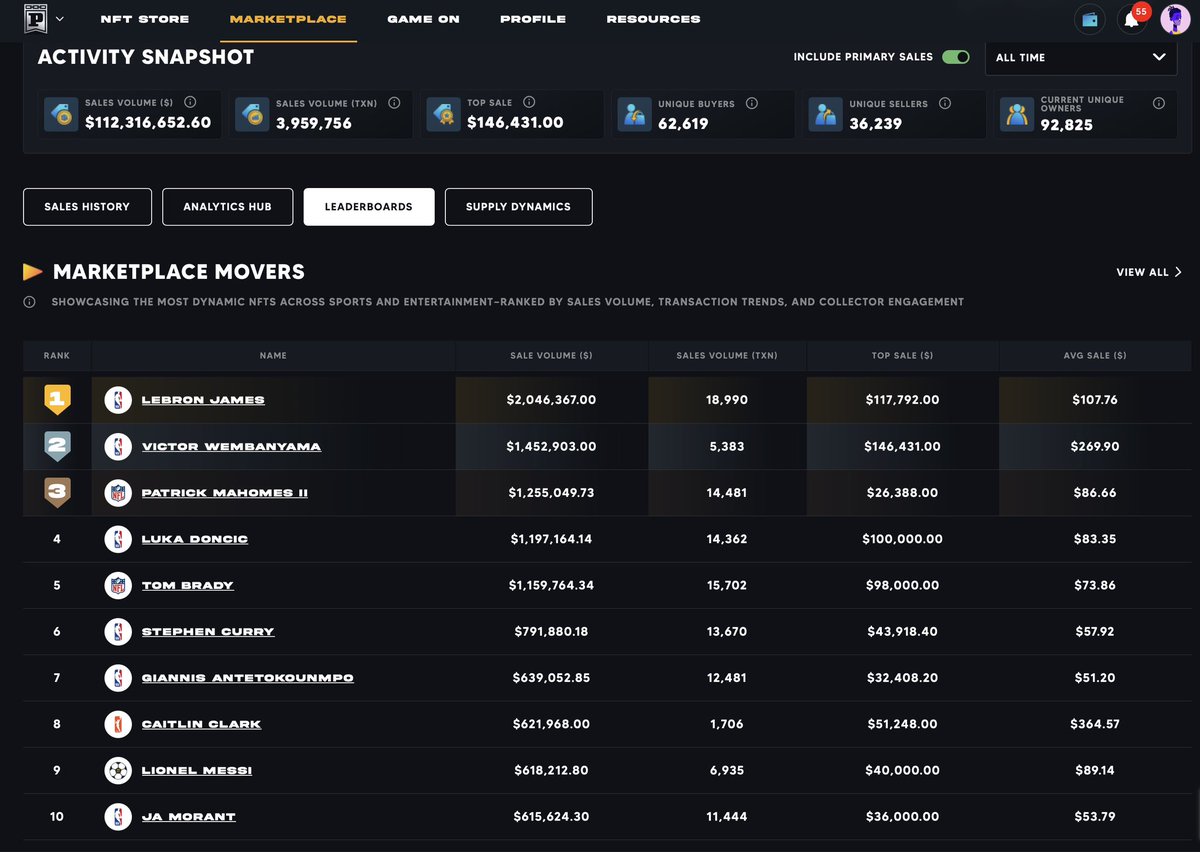Screen dimensions: 1200x852
Task: Show info for Top Sale stat
Action: (x=529, y=102)
